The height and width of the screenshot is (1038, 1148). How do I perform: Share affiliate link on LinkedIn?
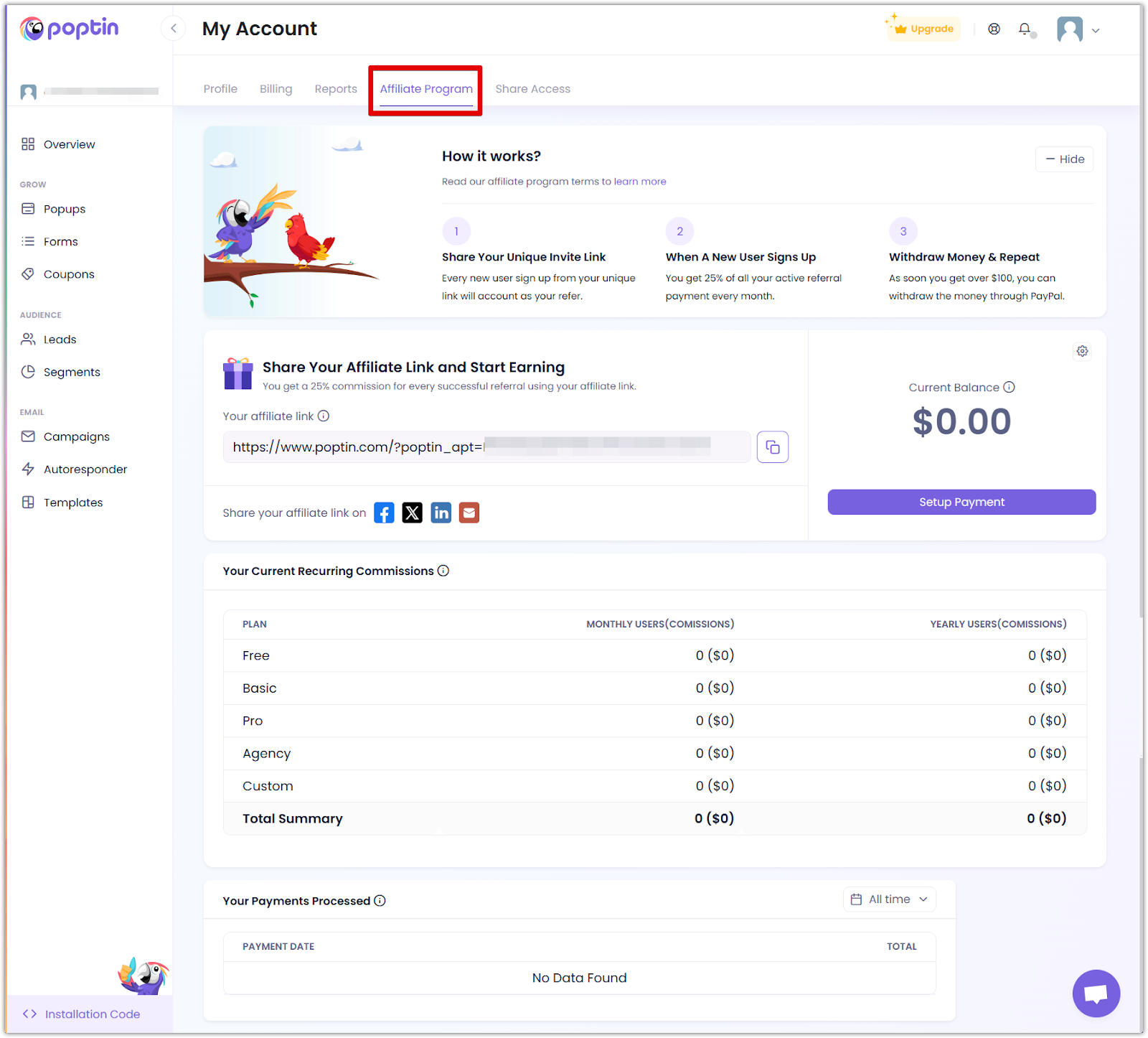(x=441, y=513)
